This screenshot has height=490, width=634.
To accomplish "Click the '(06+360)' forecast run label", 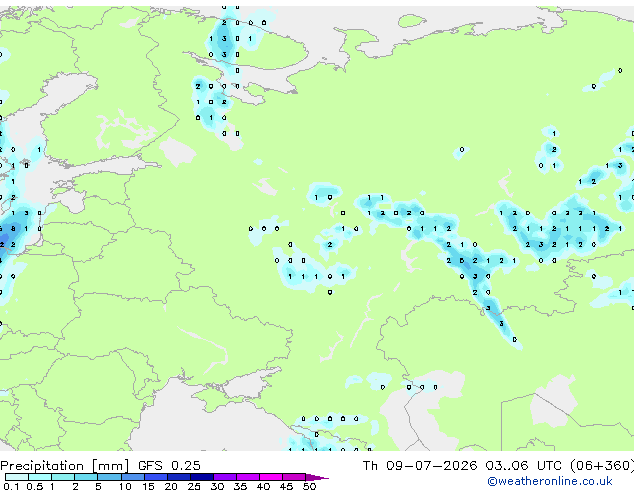I will (602, 466).
